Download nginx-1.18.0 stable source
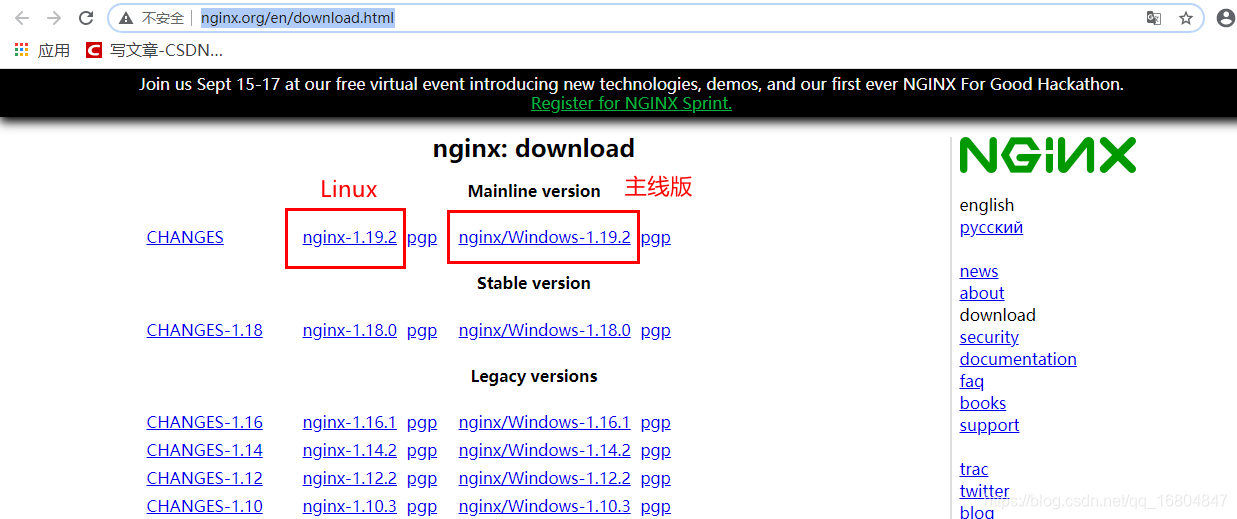This screenshot has height=519, width=1237. 350,330
